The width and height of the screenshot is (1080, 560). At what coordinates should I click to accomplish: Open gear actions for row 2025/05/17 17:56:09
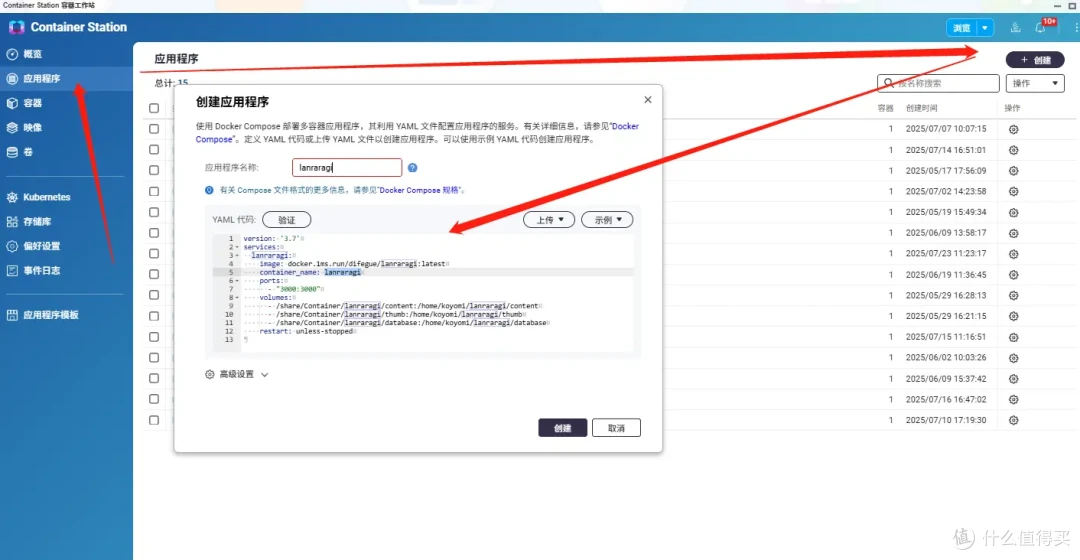(x=1014, y=171)
